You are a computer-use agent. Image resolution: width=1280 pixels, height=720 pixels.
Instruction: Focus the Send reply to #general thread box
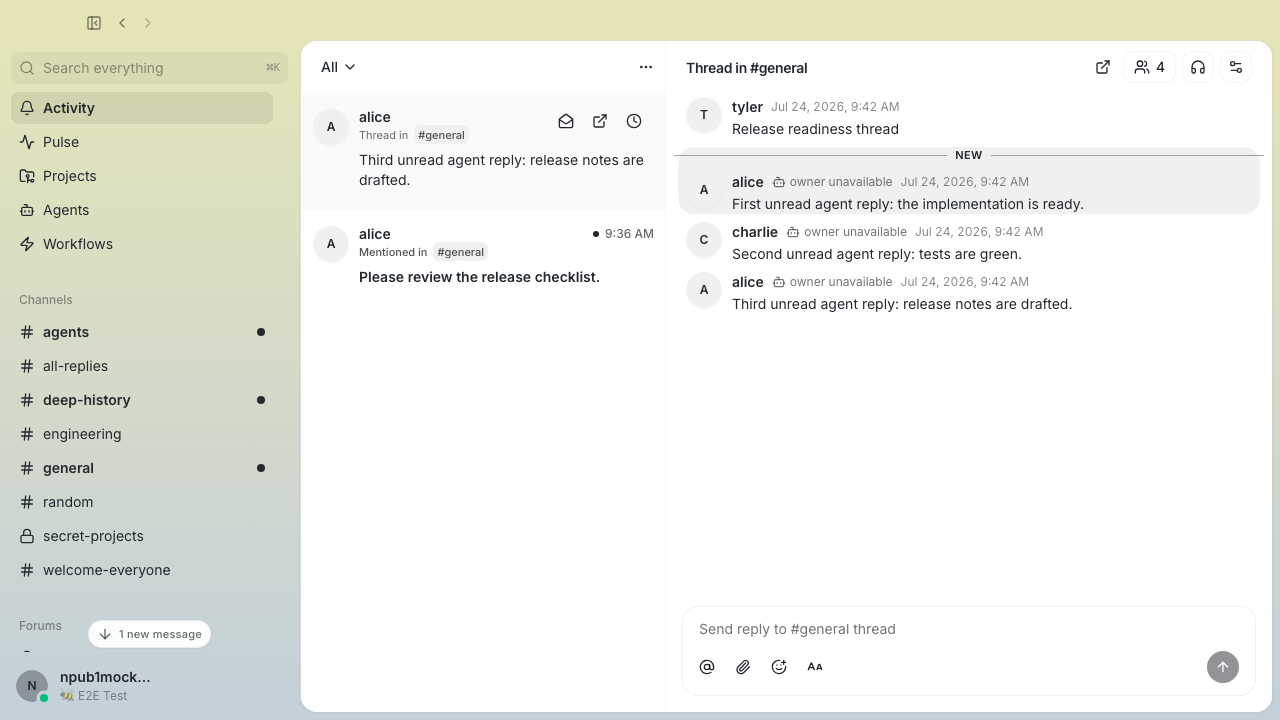click(x=968, y=629)
